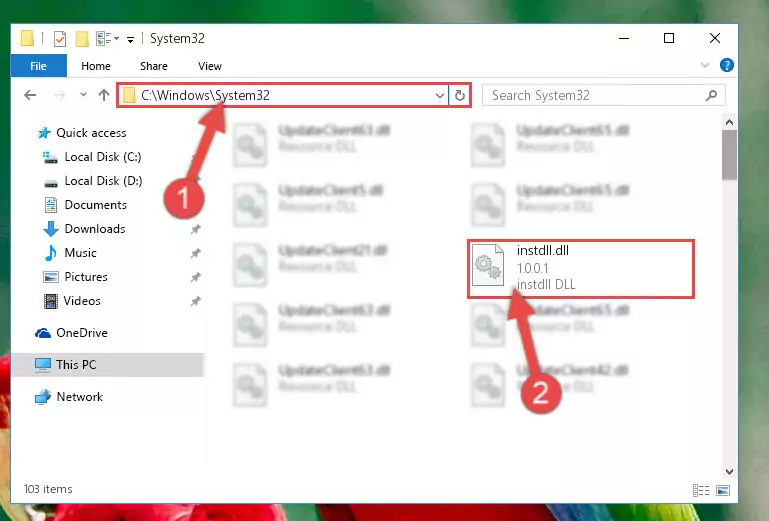Click the pin icon next to Downloads
Image resolution: width=769 pixels, height=521 pixels.
[196, 229]
